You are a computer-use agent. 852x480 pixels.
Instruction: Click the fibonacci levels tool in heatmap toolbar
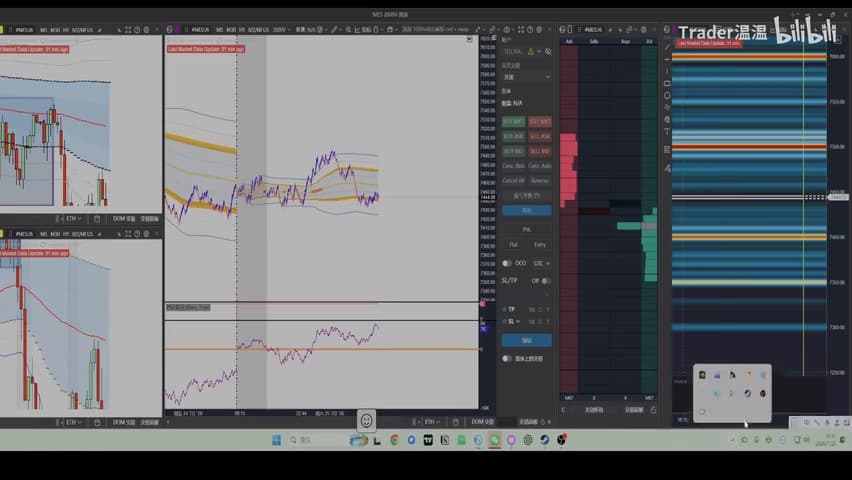pyautogui.click(x=667, y=149)
